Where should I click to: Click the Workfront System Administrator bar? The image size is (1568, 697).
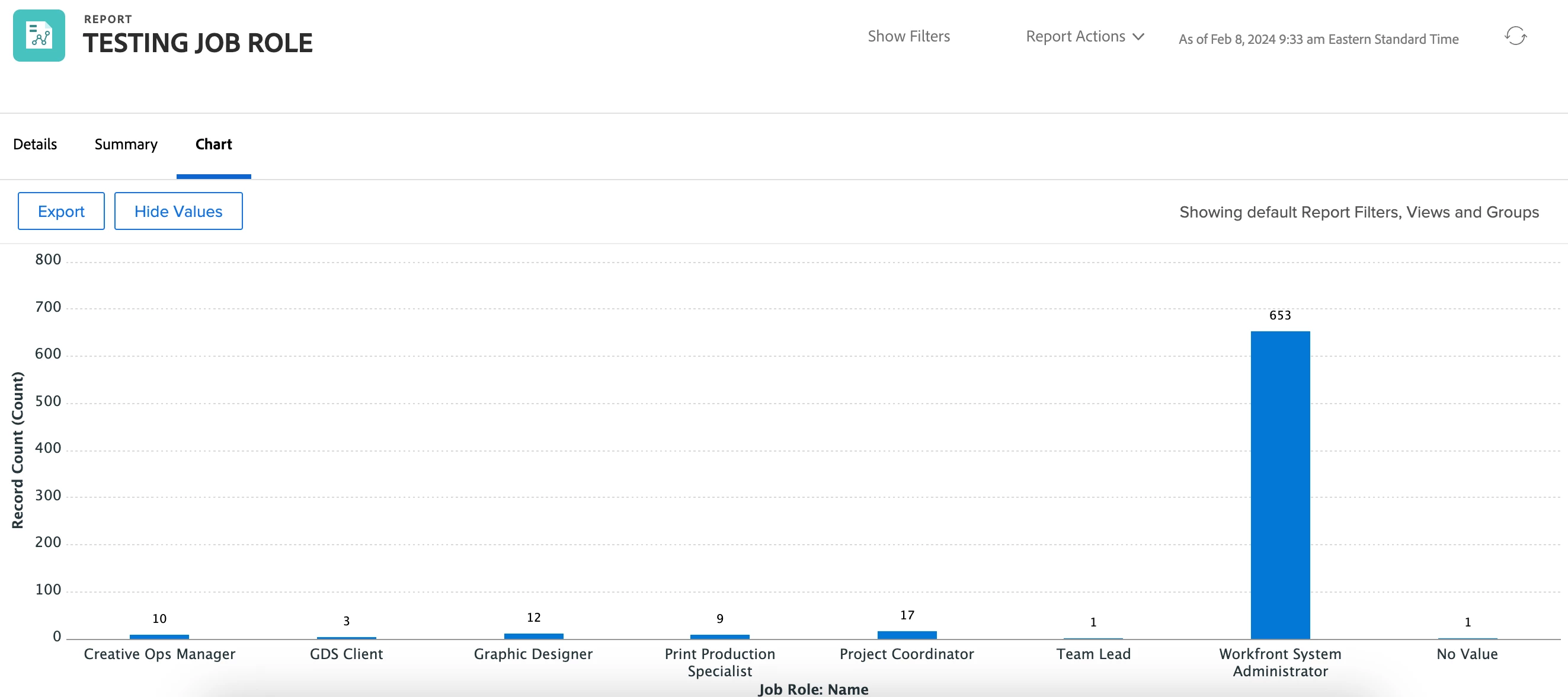[x=1279, y=485]
